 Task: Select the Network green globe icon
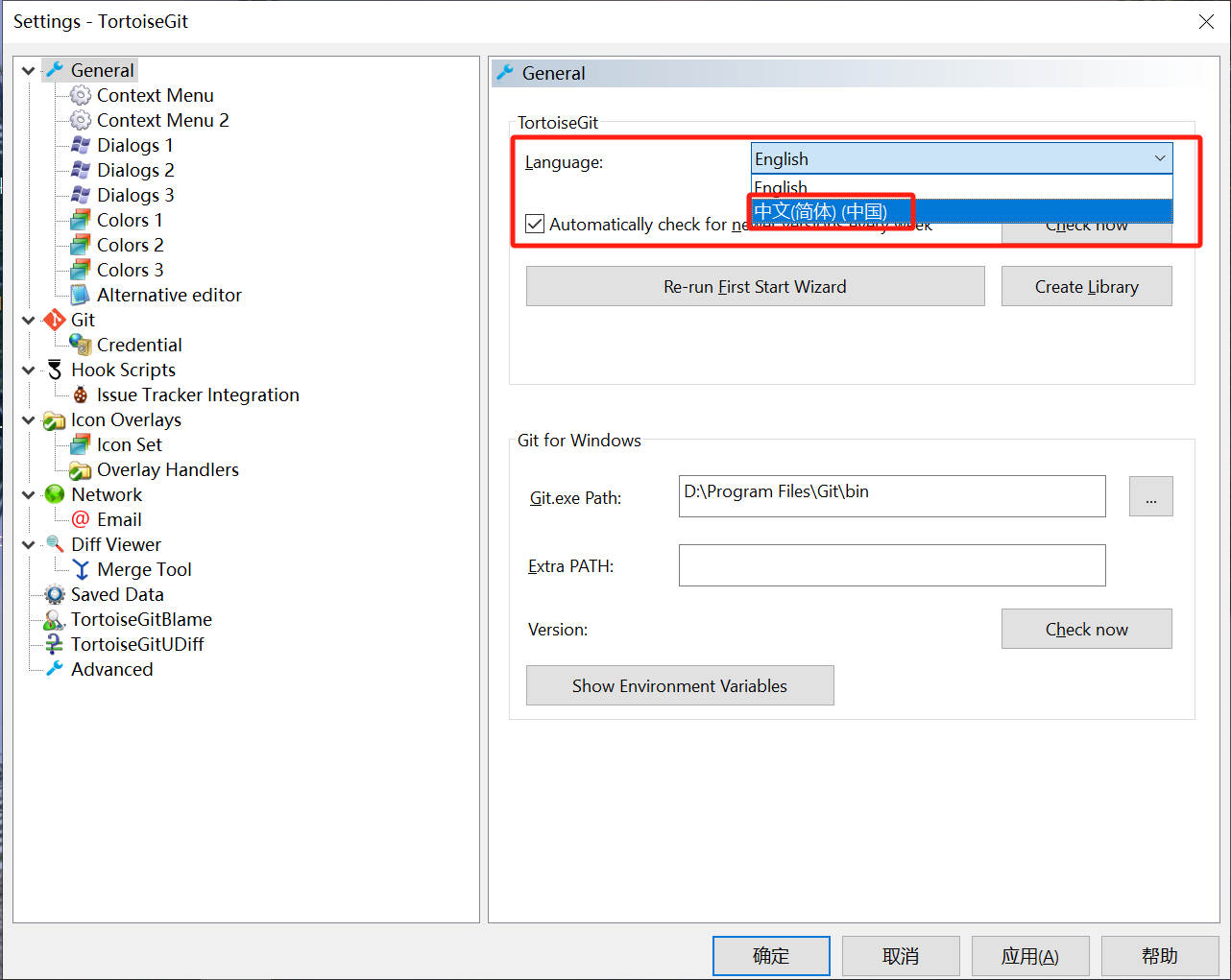55,494
